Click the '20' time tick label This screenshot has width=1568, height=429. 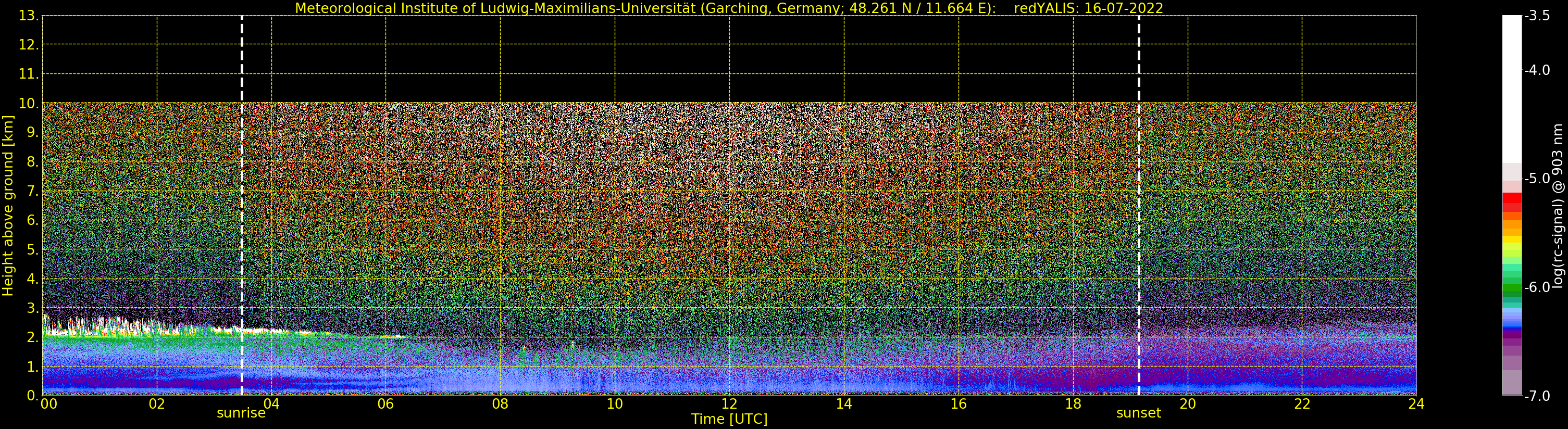tap(1188, 403)
